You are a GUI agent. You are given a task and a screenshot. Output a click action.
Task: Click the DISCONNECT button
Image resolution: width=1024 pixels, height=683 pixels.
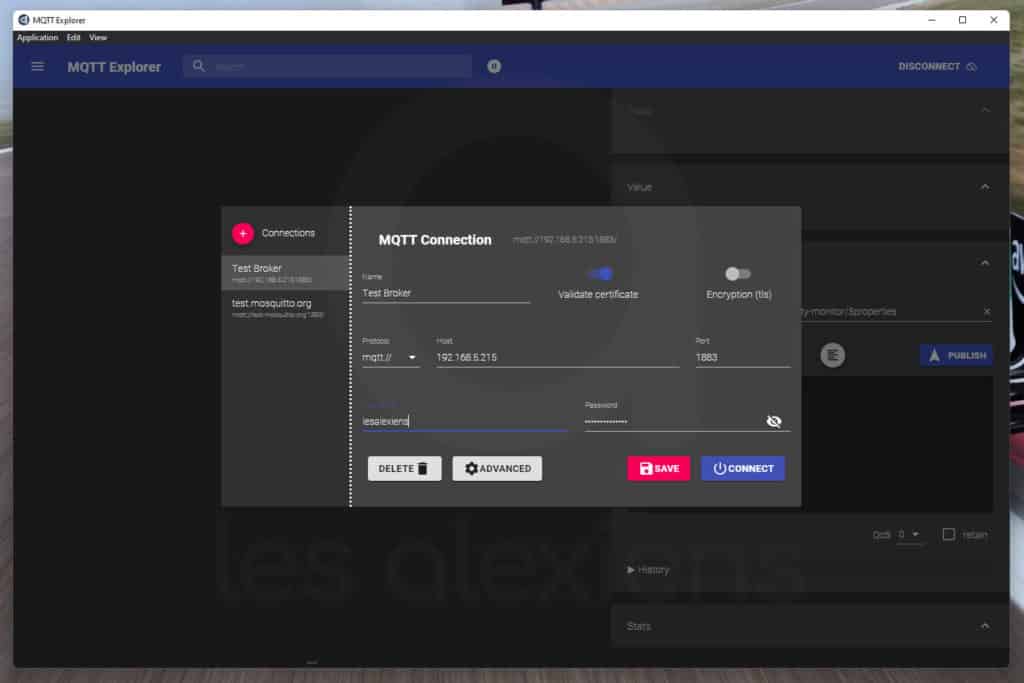click(x=938, y=67)
